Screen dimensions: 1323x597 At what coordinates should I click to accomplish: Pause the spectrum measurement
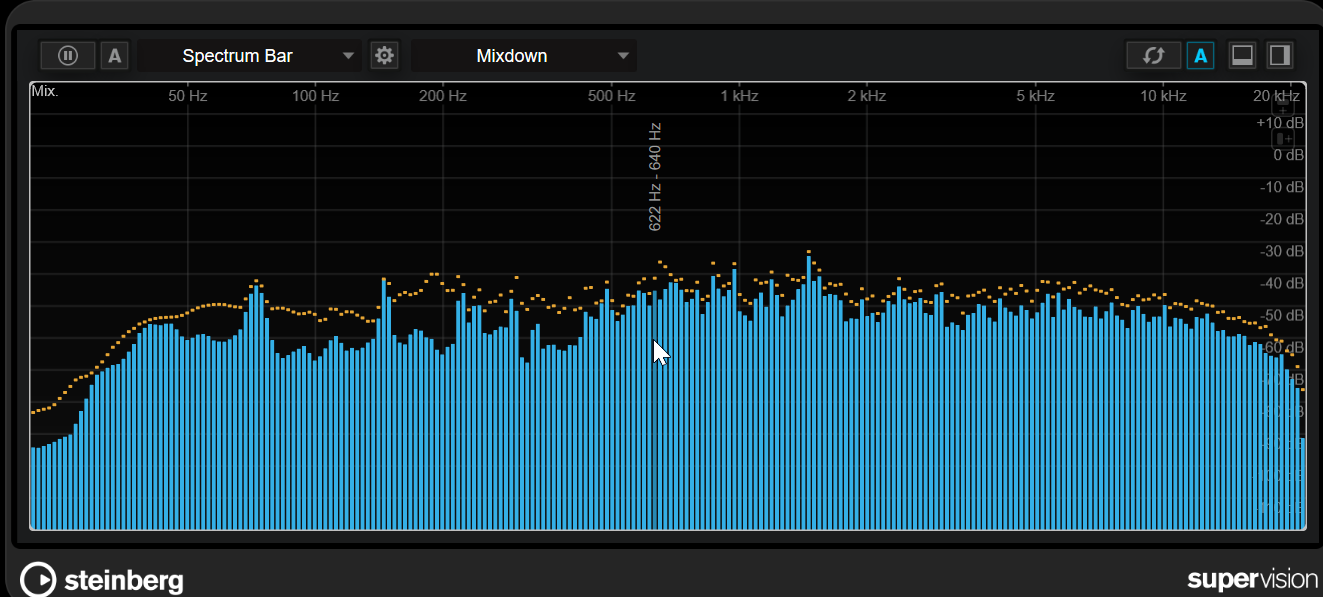tap(68, 56)
